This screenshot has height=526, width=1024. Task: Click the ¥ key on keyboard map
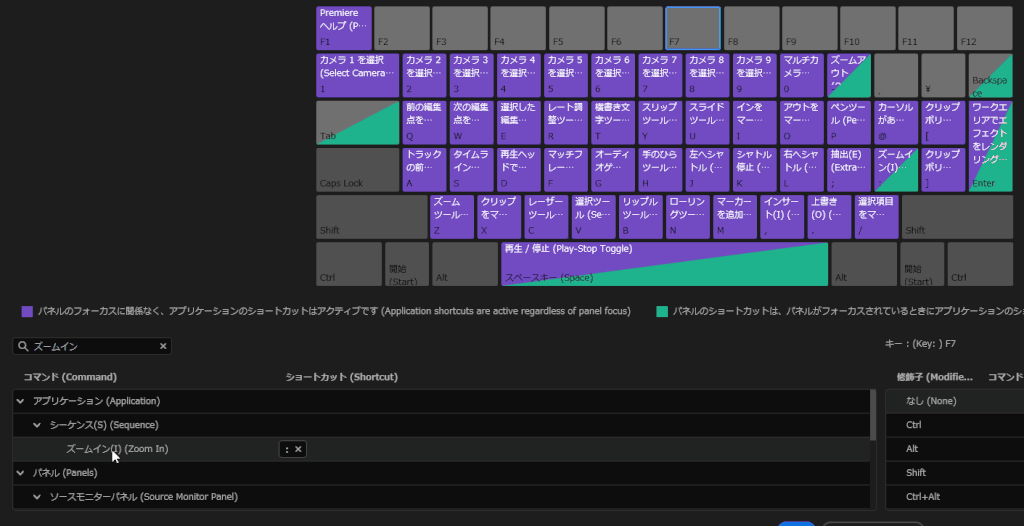944,76
